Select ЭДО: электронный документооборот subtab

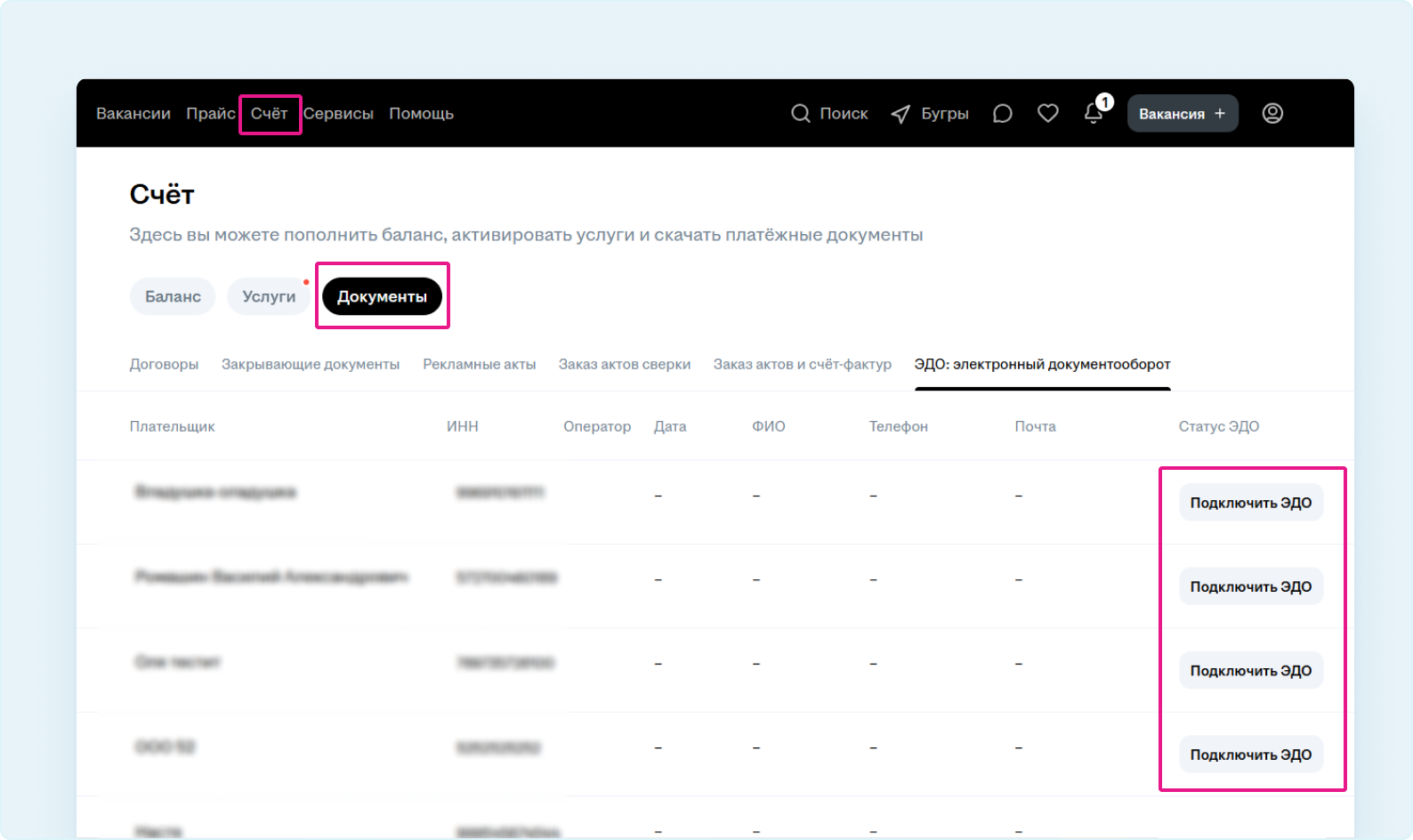tap(1043, 364)
